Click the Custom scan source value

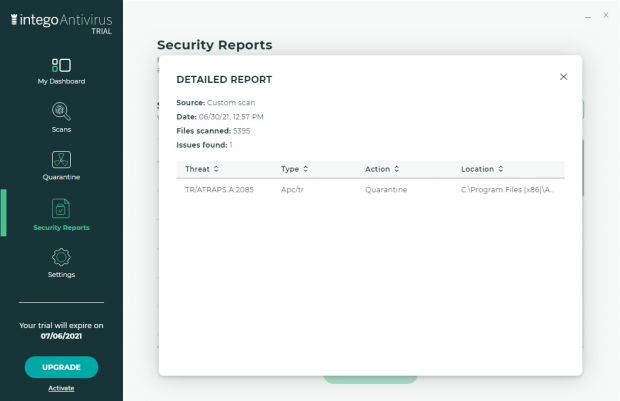(231, 102)
